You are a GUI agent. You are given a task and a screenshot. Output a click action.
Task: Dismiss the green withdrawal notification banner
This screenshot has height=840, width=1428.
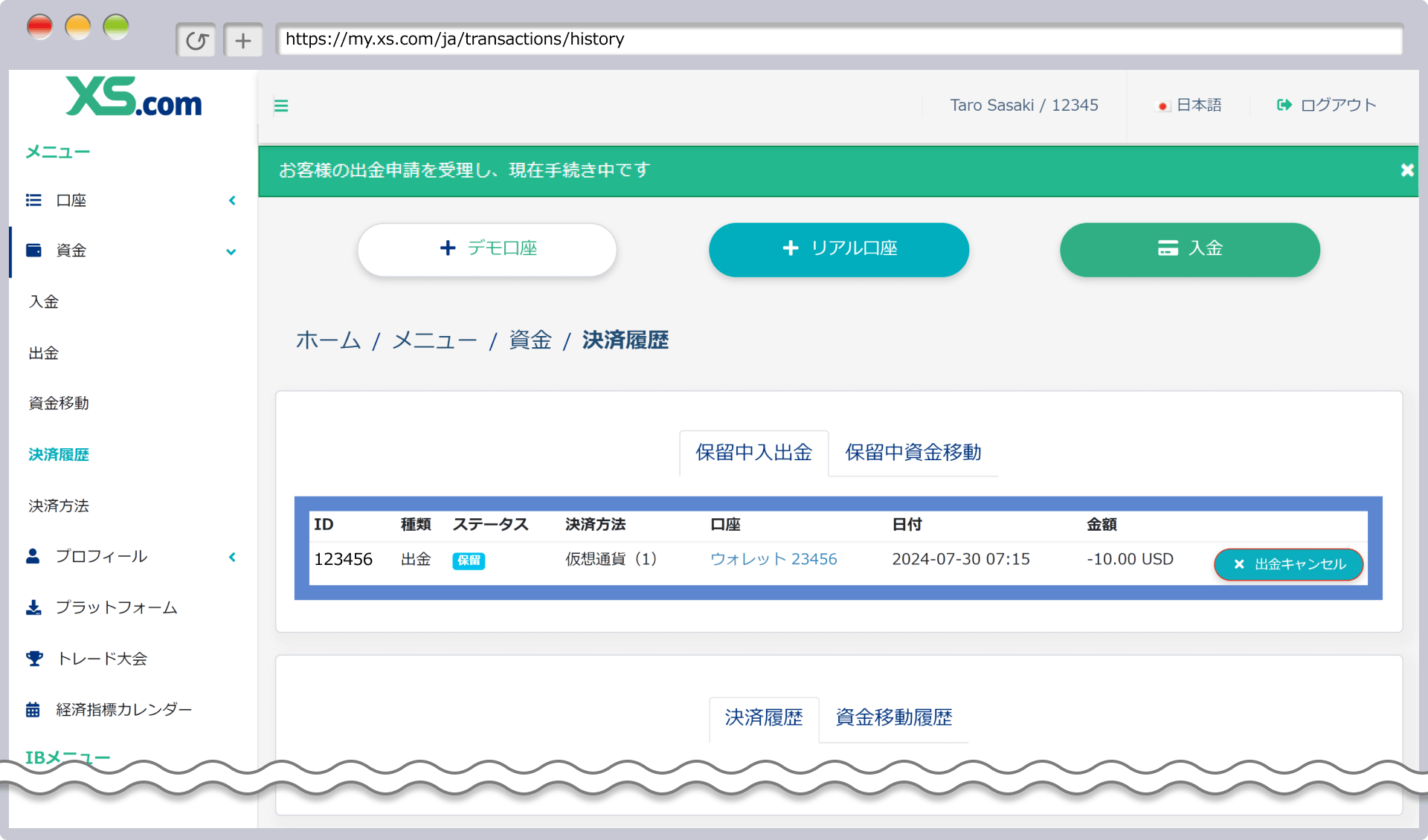point(1407,170)
